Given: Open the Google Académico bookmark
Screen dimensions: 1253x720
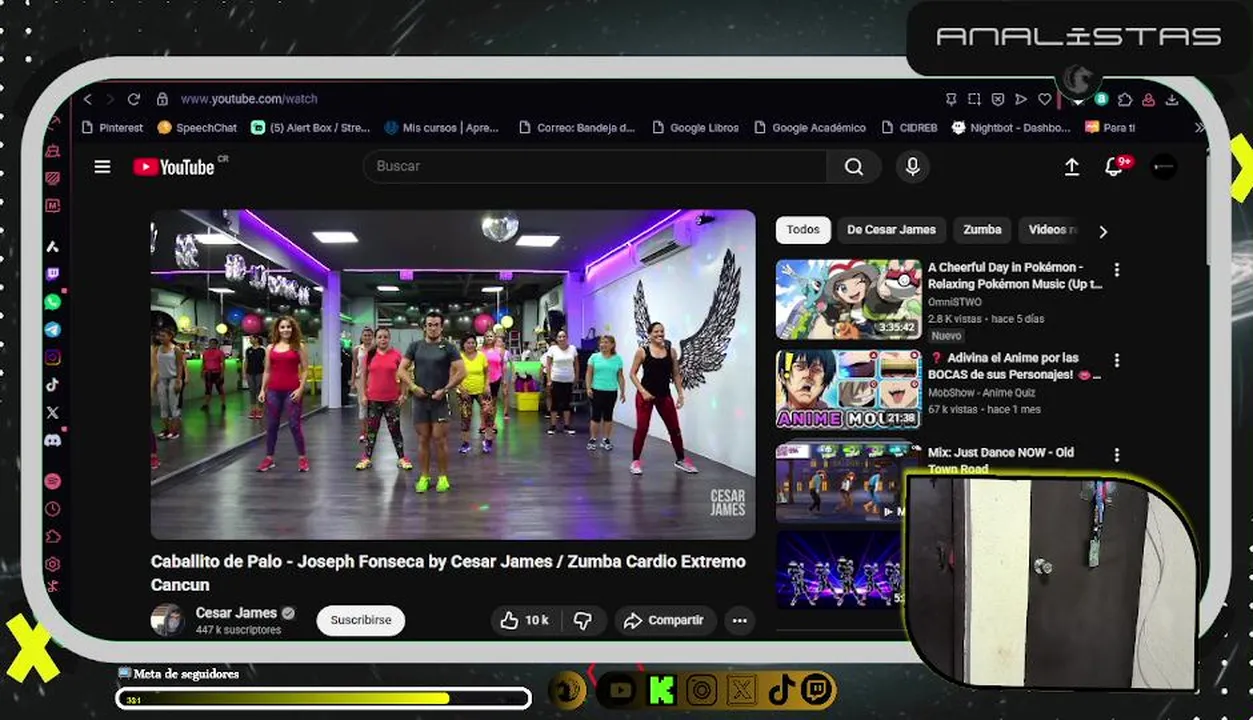Looking at the screenshot, I should pyautogui.click(x=811, y=128).
